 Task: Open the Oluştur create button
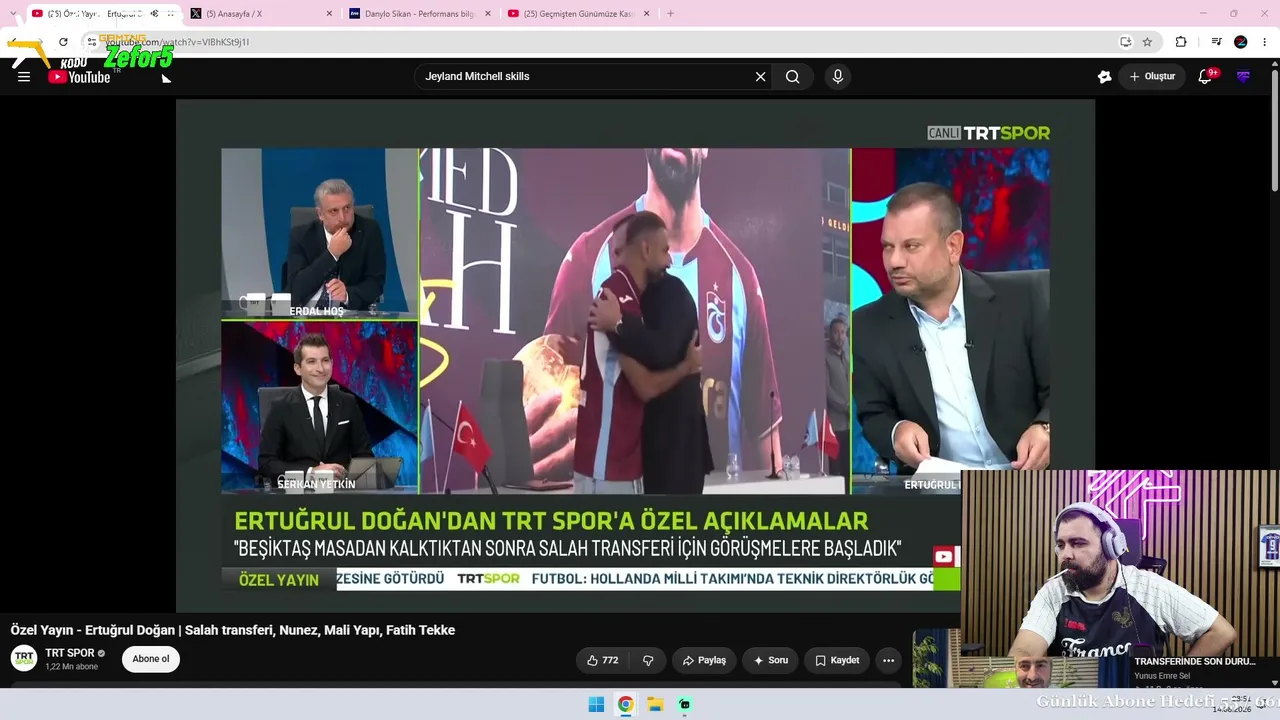pos(1152,77)
